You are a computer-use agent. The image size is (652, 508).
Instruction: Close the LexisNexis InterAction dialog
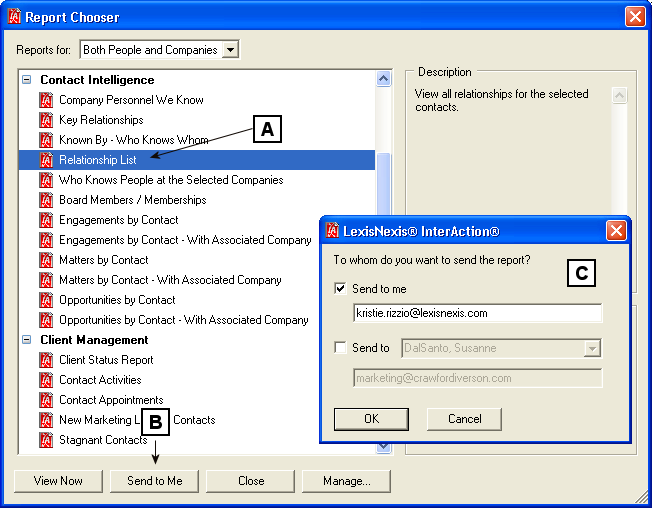[616, 231]
